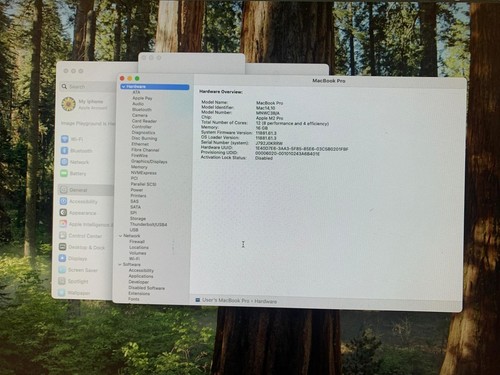Open Displays settings in the sidebar
This screenshot has height=375, width=500.
point(77,258)
